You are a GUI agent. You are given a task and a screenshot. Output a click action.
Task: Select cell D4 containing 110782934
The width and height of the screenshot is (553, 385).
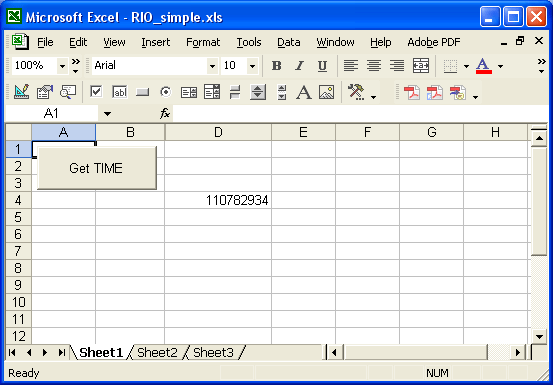point(218,200)
